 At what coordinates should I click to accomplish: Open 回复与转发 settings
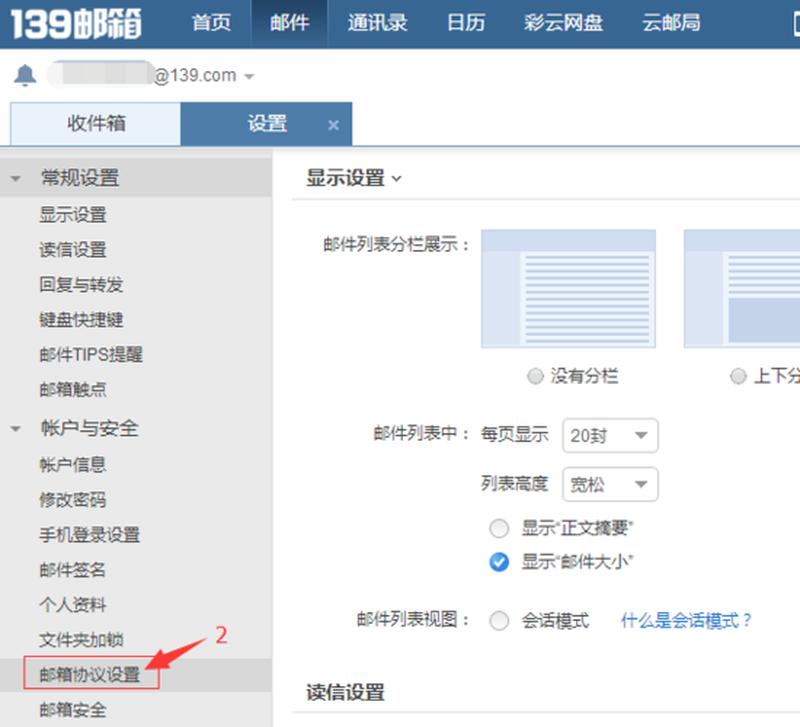(82, 285)
